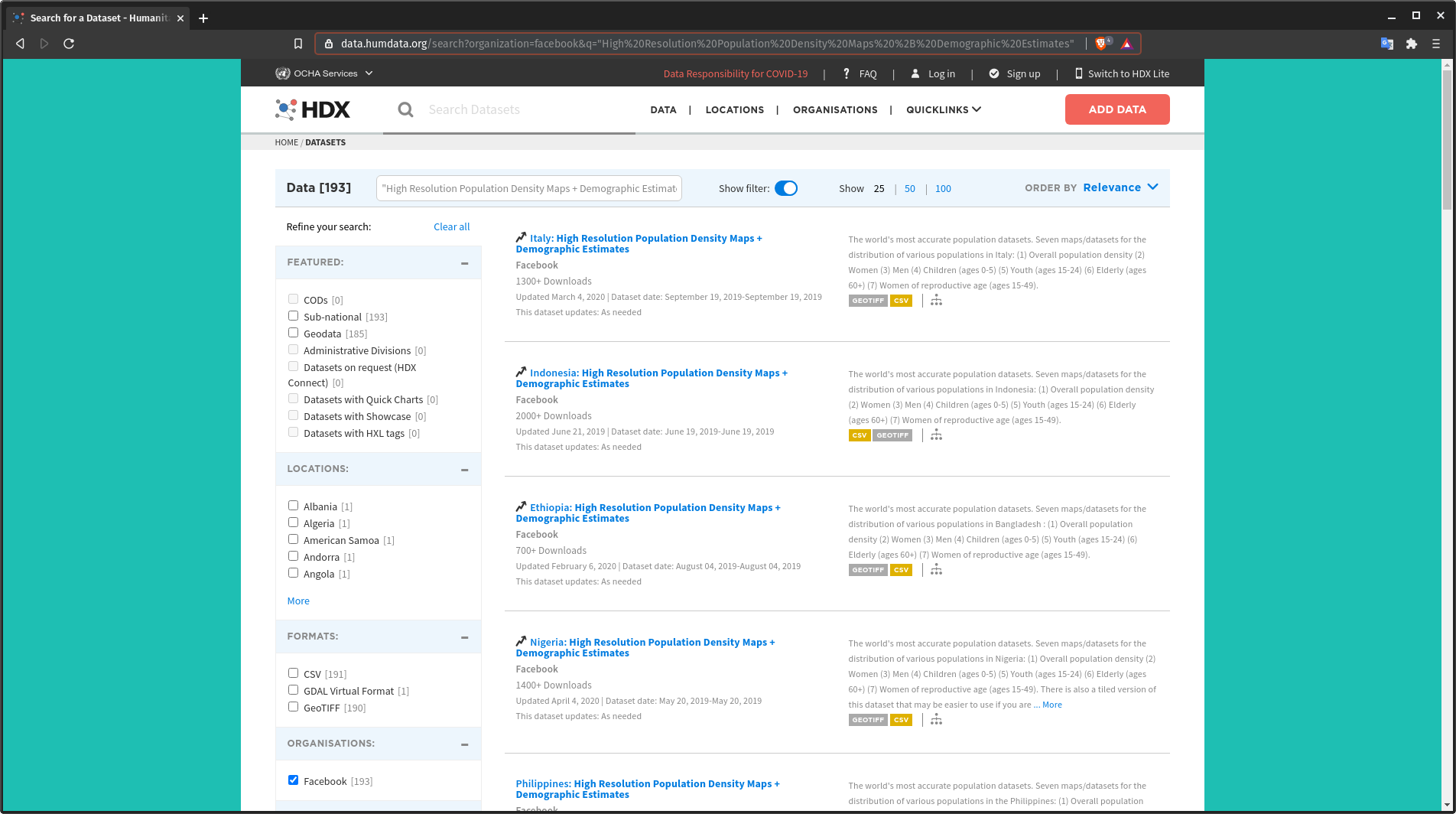Click Sign up
This screenshot has height=814, width=1456.
[1015, 73]
